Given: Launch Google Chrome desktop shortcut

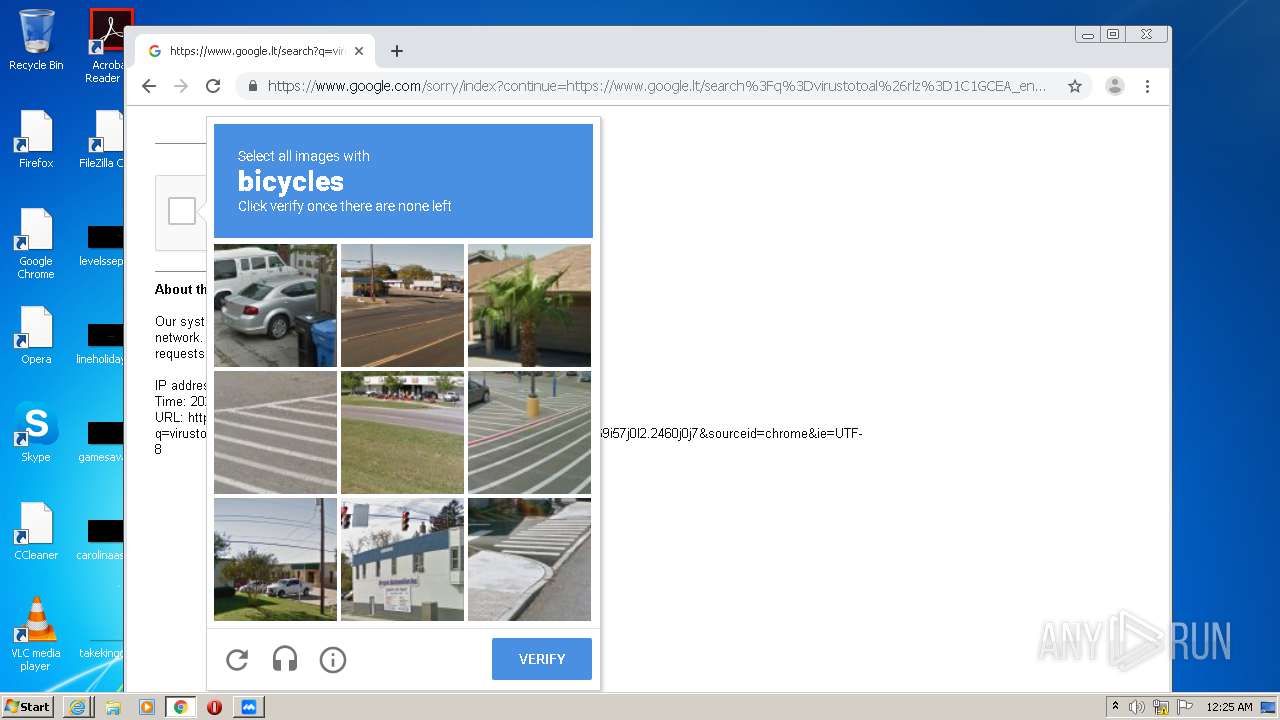Looking at the screenshot, I should pyautogui.click(x=36, y=244).
